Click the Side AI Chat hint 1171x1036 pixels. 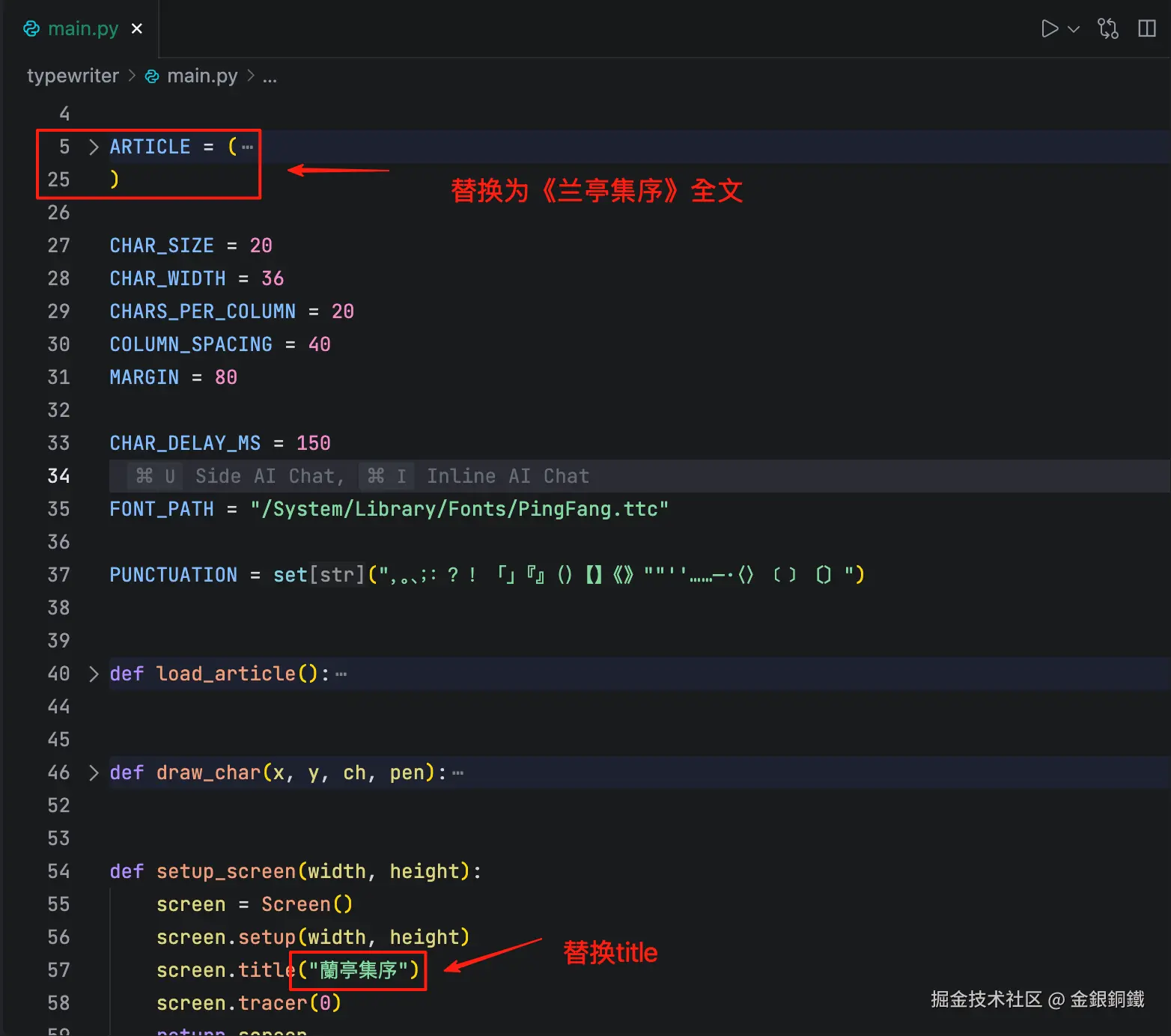coord(235,476)
